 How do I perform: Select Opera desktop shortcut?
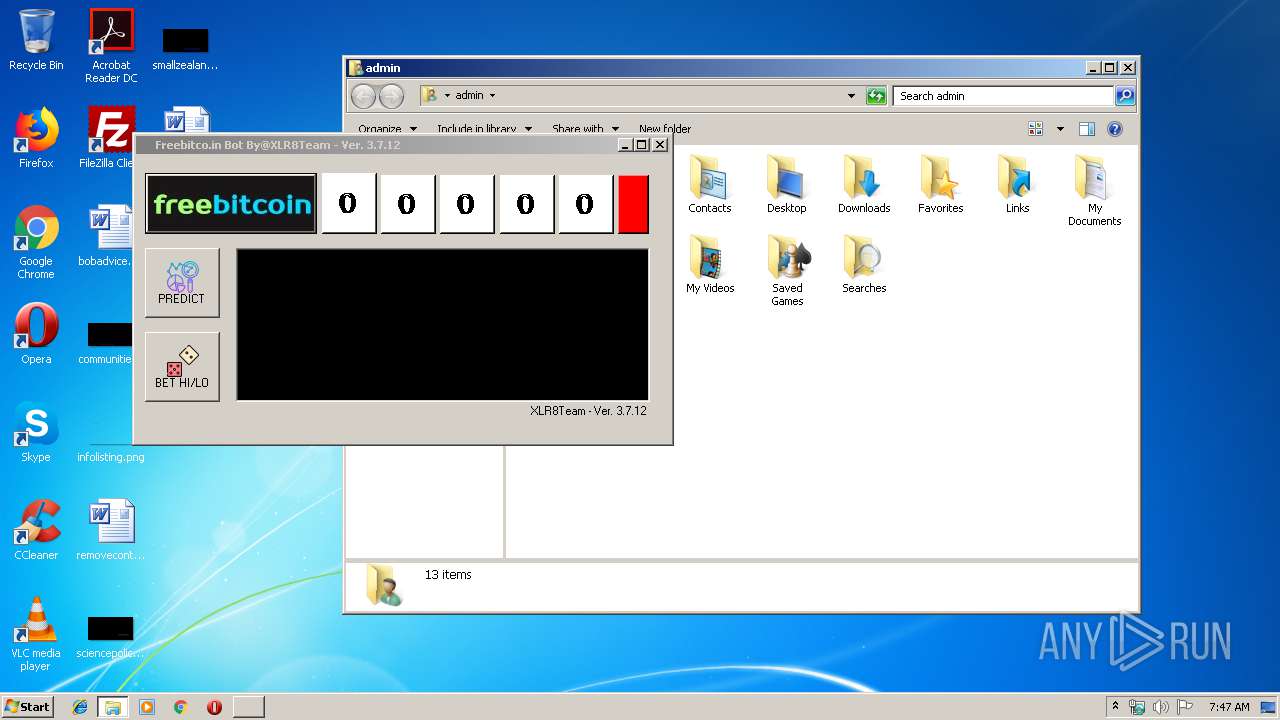pos(36,334)
